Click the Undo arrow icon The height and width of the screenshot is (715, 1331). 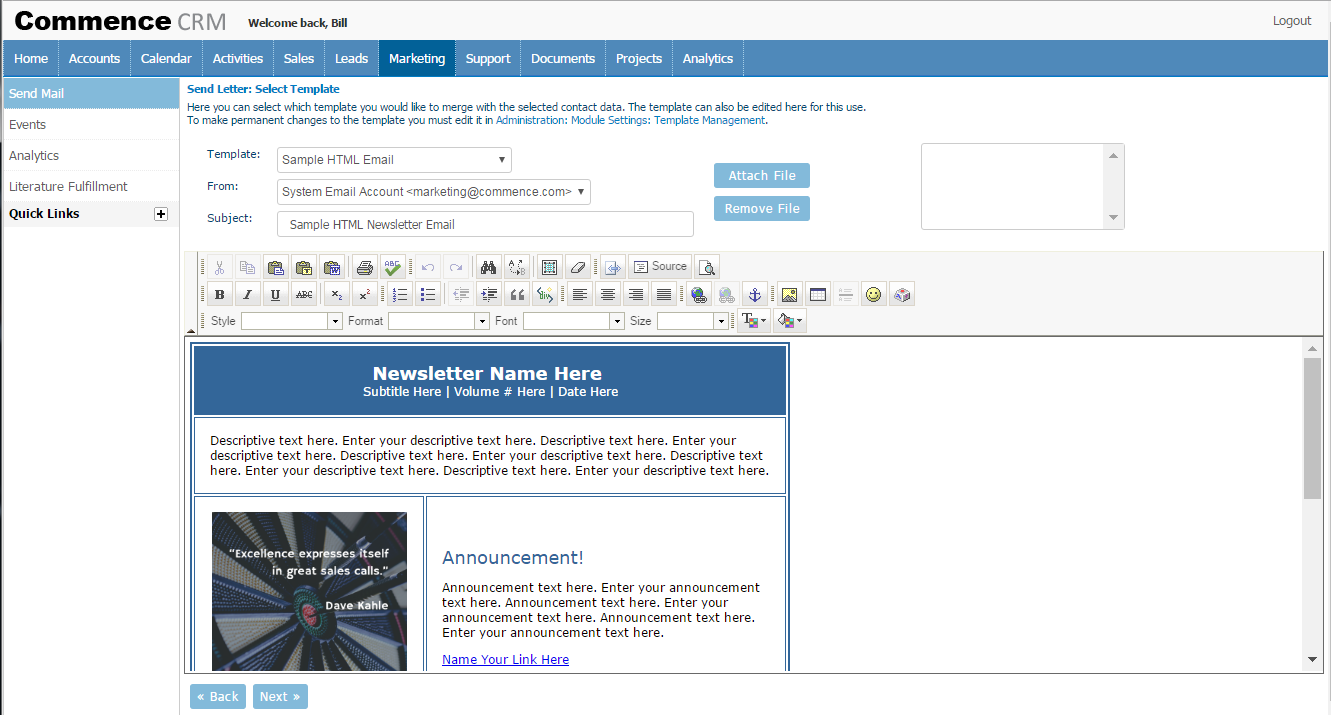click(427, 267)
